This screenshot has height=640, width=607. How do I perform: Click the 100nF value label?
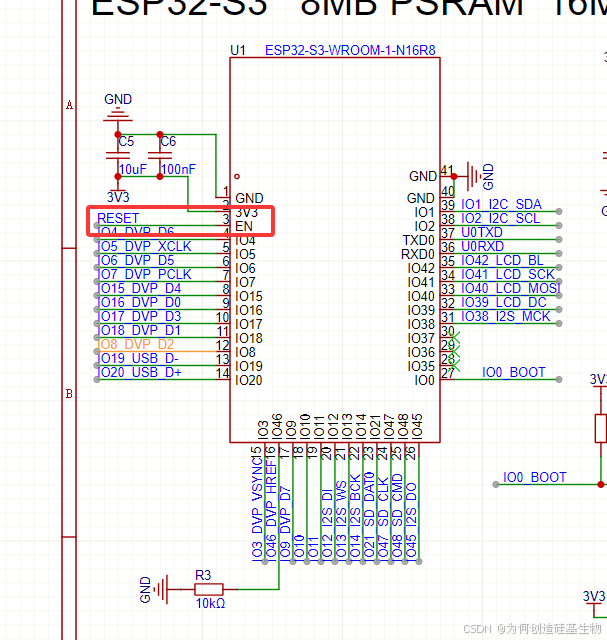178,169
